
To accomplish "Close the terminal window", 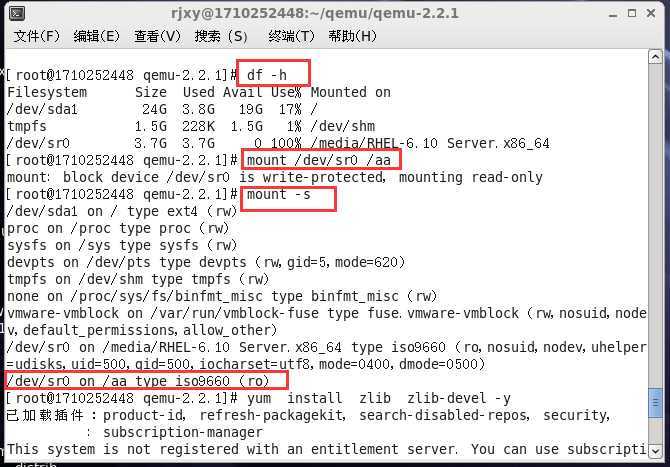I will 651,13.
